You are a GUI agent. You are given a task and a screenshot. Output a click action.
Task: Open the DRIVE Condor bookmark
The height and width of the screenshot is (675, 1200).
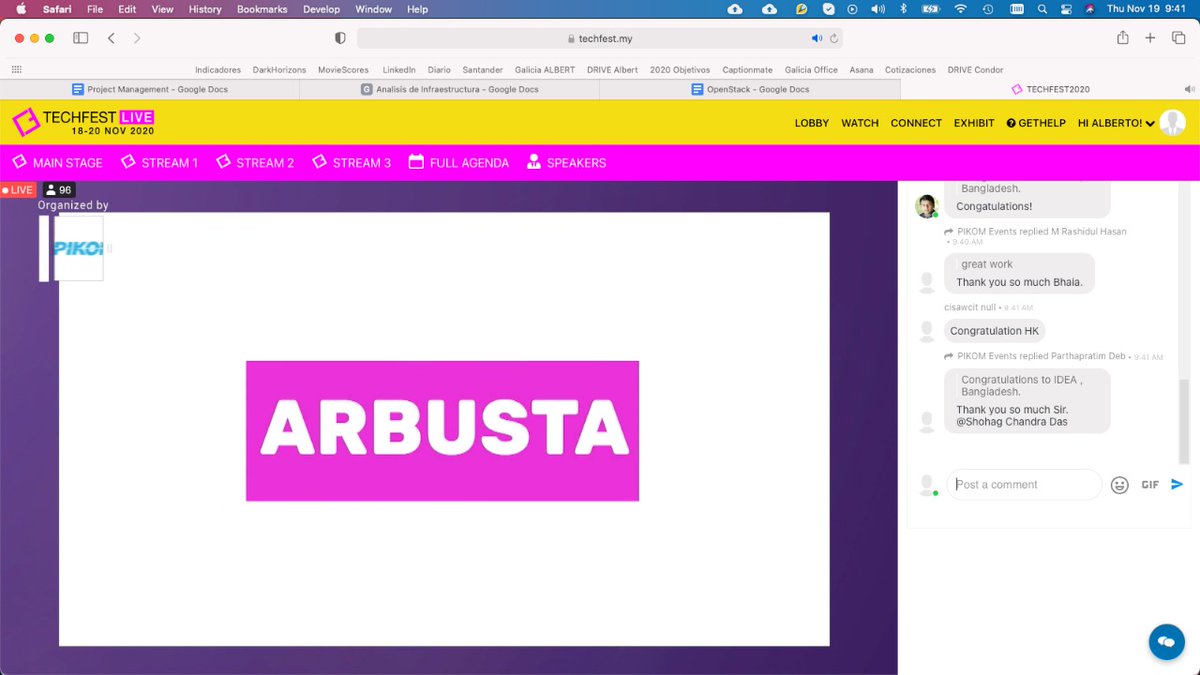(975, 70)
